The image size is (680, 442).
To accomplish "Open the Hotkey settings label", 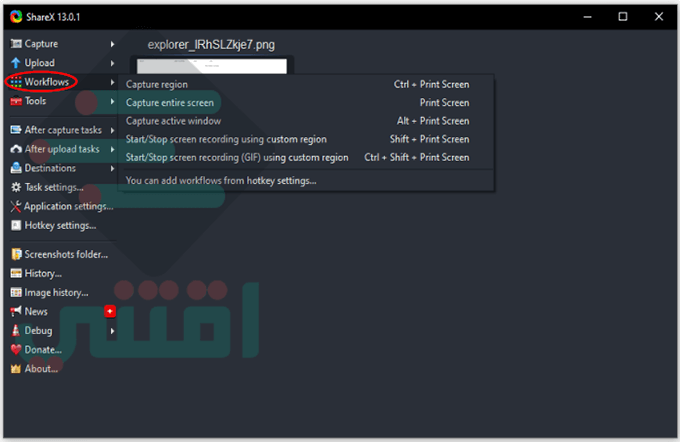I will pos(60,226).
